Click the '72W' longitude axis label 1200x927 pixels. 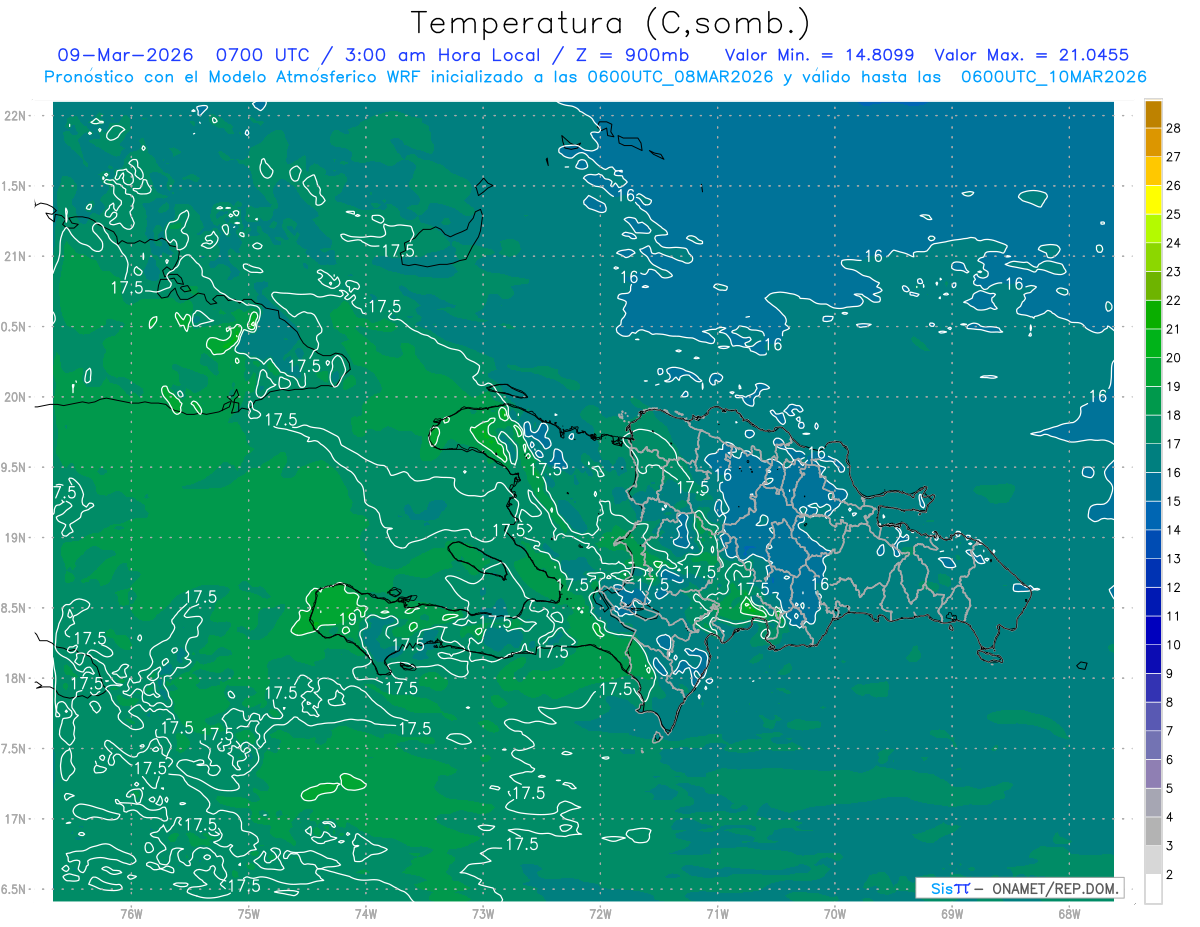pos(600,913)
